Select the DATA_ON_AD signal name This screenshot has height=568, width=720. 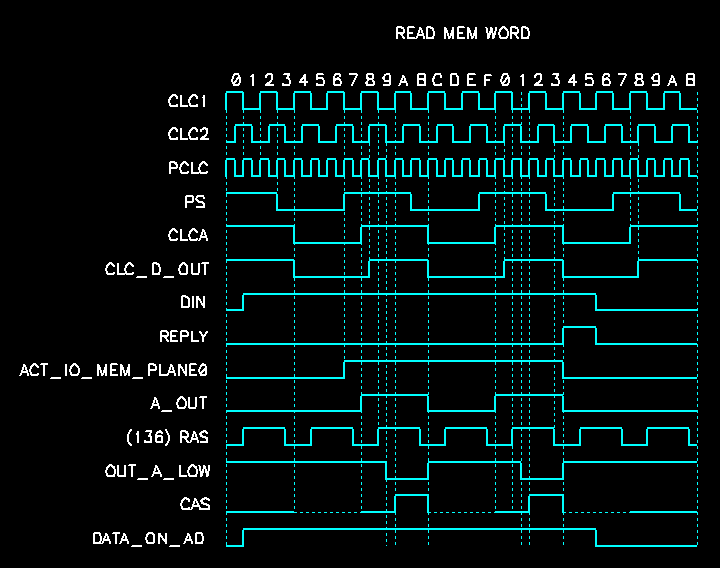(148, 538)
